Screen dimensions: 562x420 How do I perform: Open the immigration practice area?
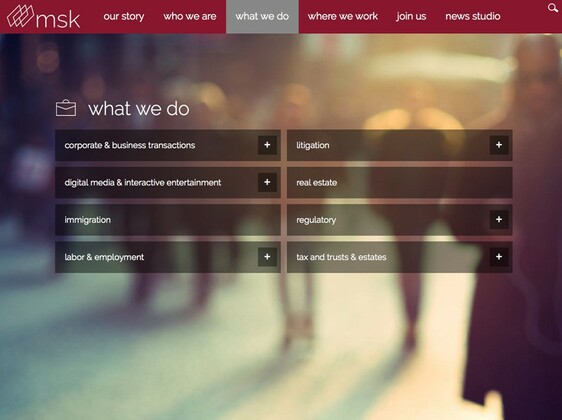(x=168, y=220)
